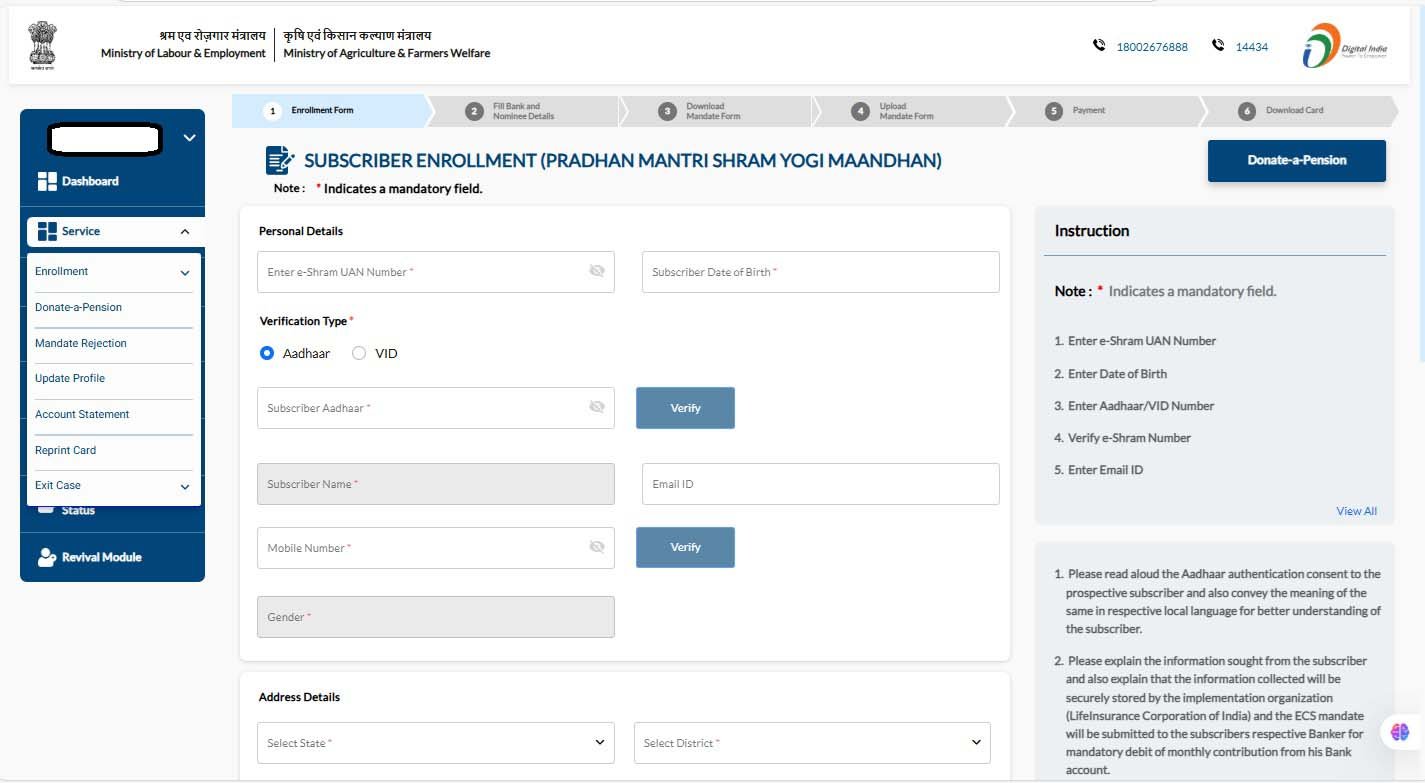The width and height of the screenshot is (1425, 783).
Task: Click the Status item in sidebar
Action: pyautogui.click(x=78, y=511)
